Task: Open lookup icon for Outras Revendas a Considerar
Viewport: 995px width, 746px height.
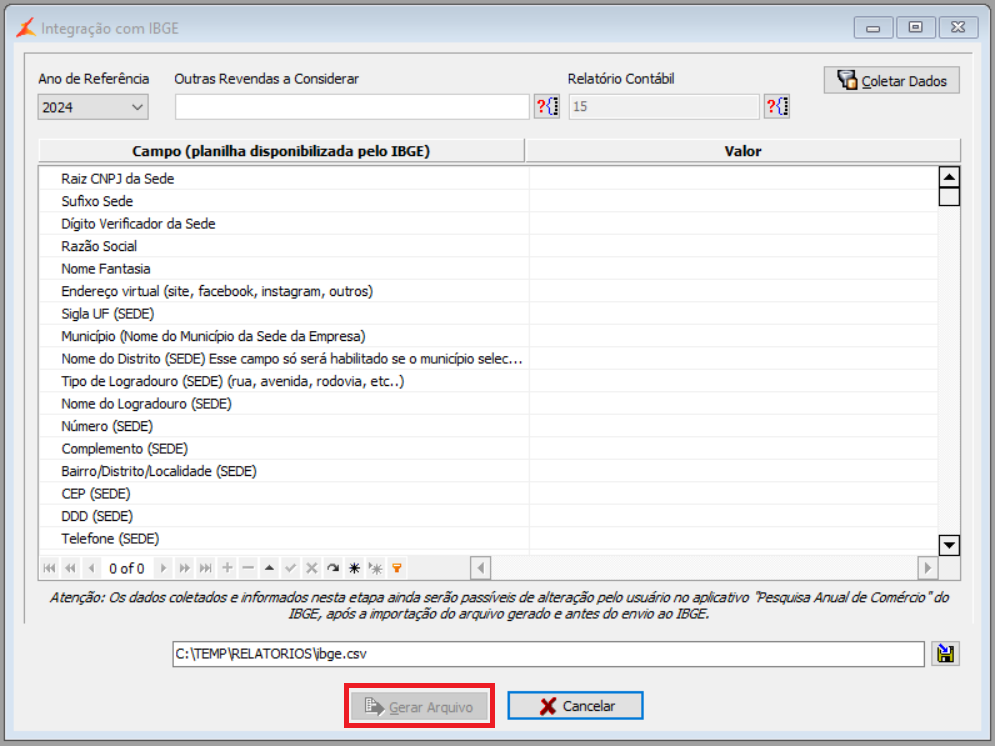Action: pyautogui.click(x=547, y=107)
